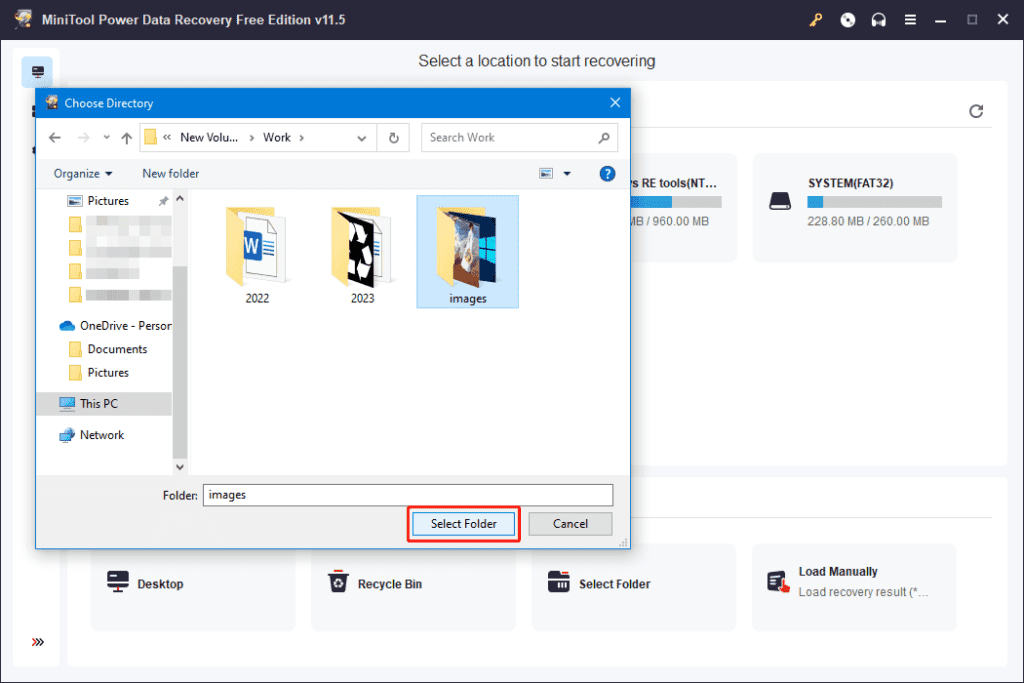Click the Folder name text field
Screen dimensions: 1024x683
(x=408, y=495)
